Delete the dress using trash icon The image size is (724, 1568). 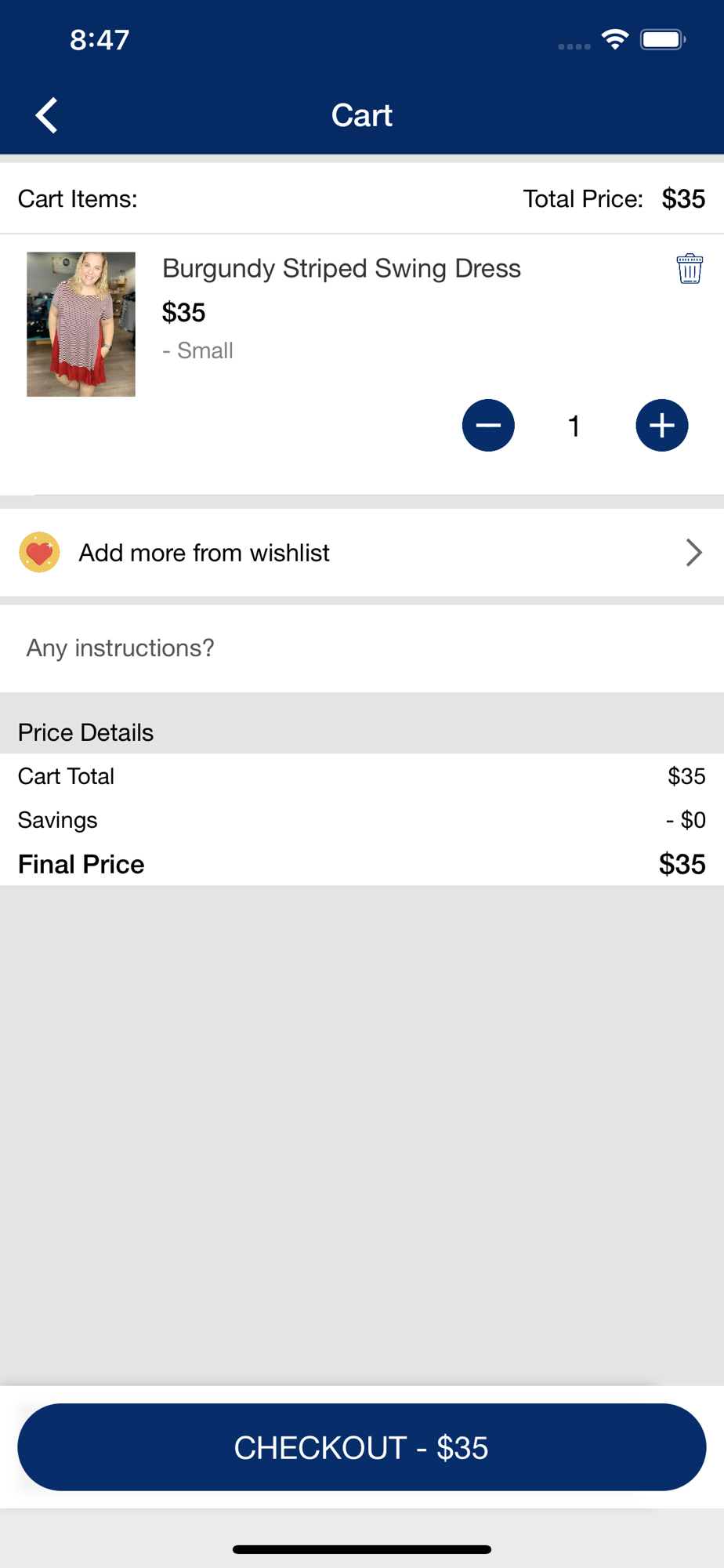(690, 269)
